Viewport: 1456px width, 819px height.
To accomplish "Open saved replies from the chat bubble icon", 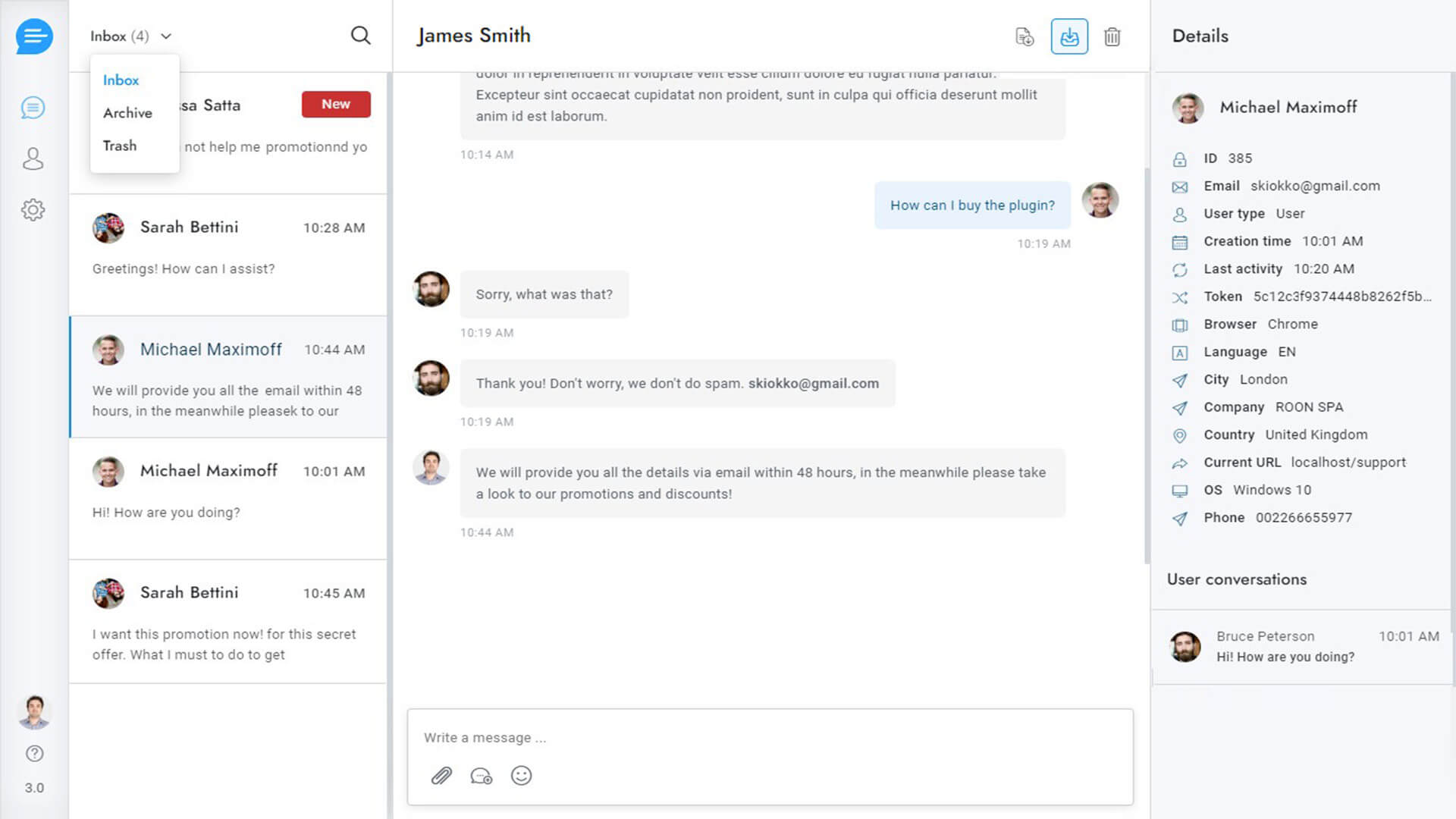I will coord(482,776).
